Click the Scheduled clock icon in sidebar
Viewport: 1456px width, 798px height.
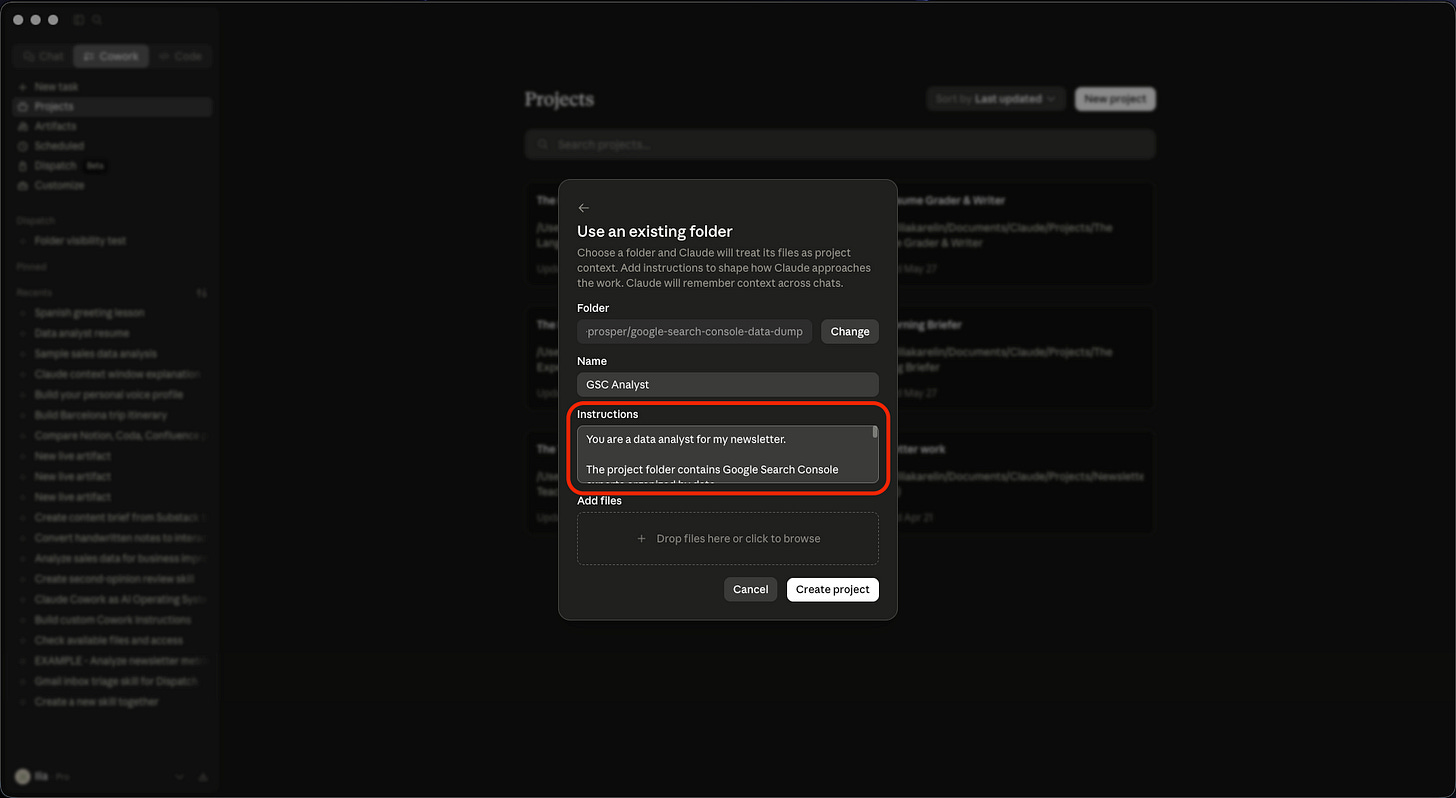24,146
